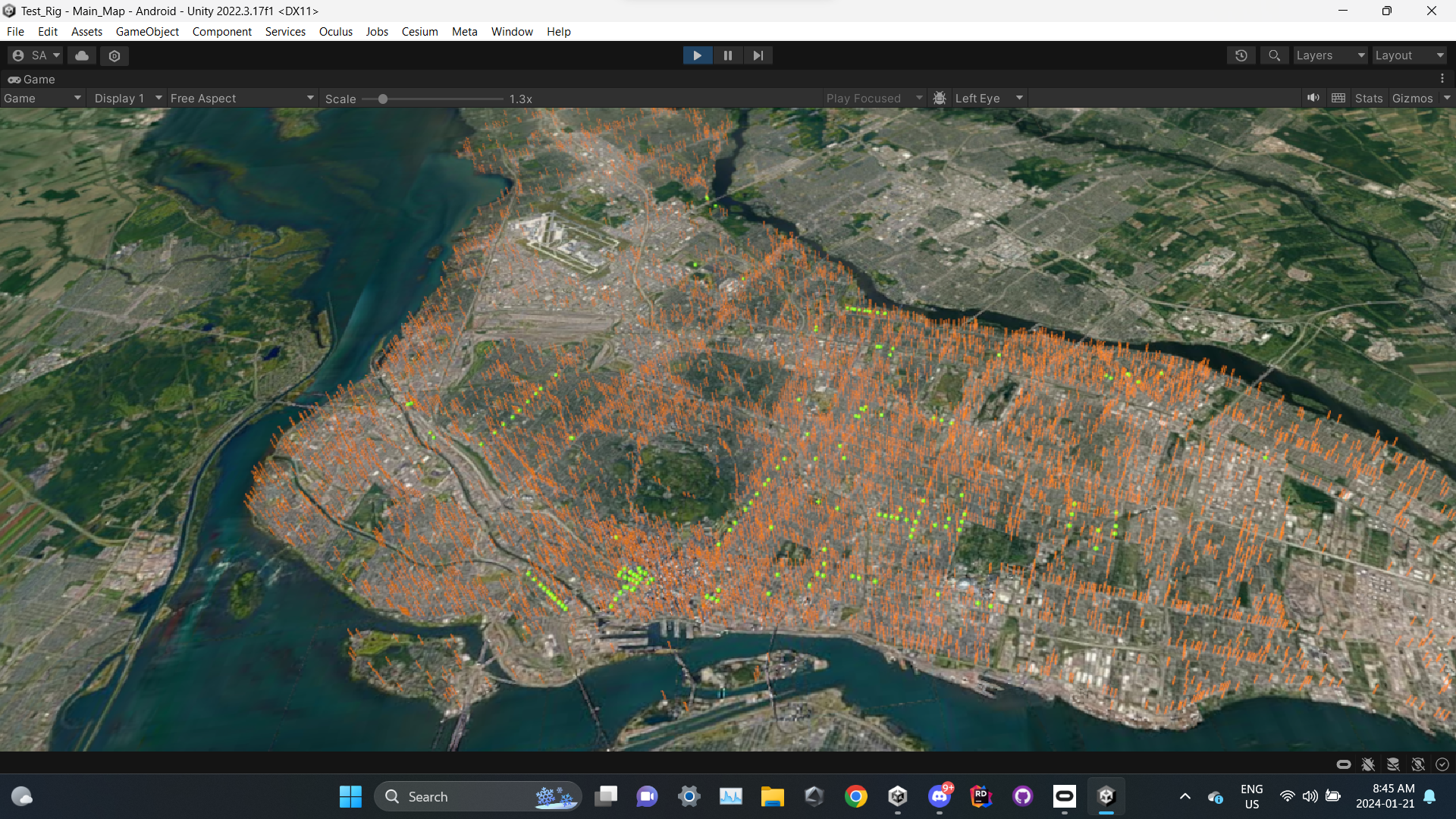Click the Step frame button

[x=758, y=55]
